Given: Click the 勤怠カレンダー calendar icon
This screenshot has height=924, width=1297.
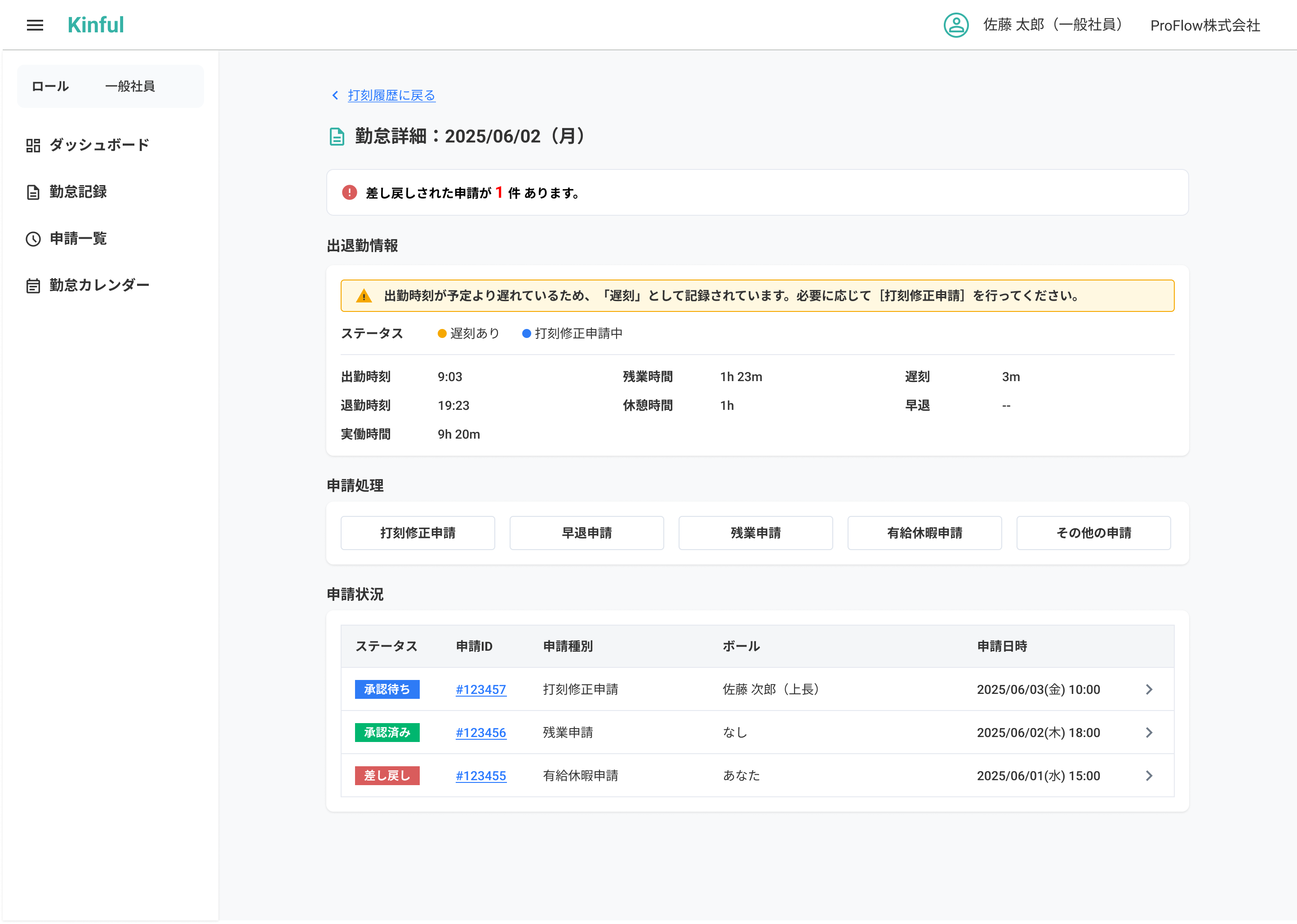Looking at the screenshot, I should (x=33, y=286).
